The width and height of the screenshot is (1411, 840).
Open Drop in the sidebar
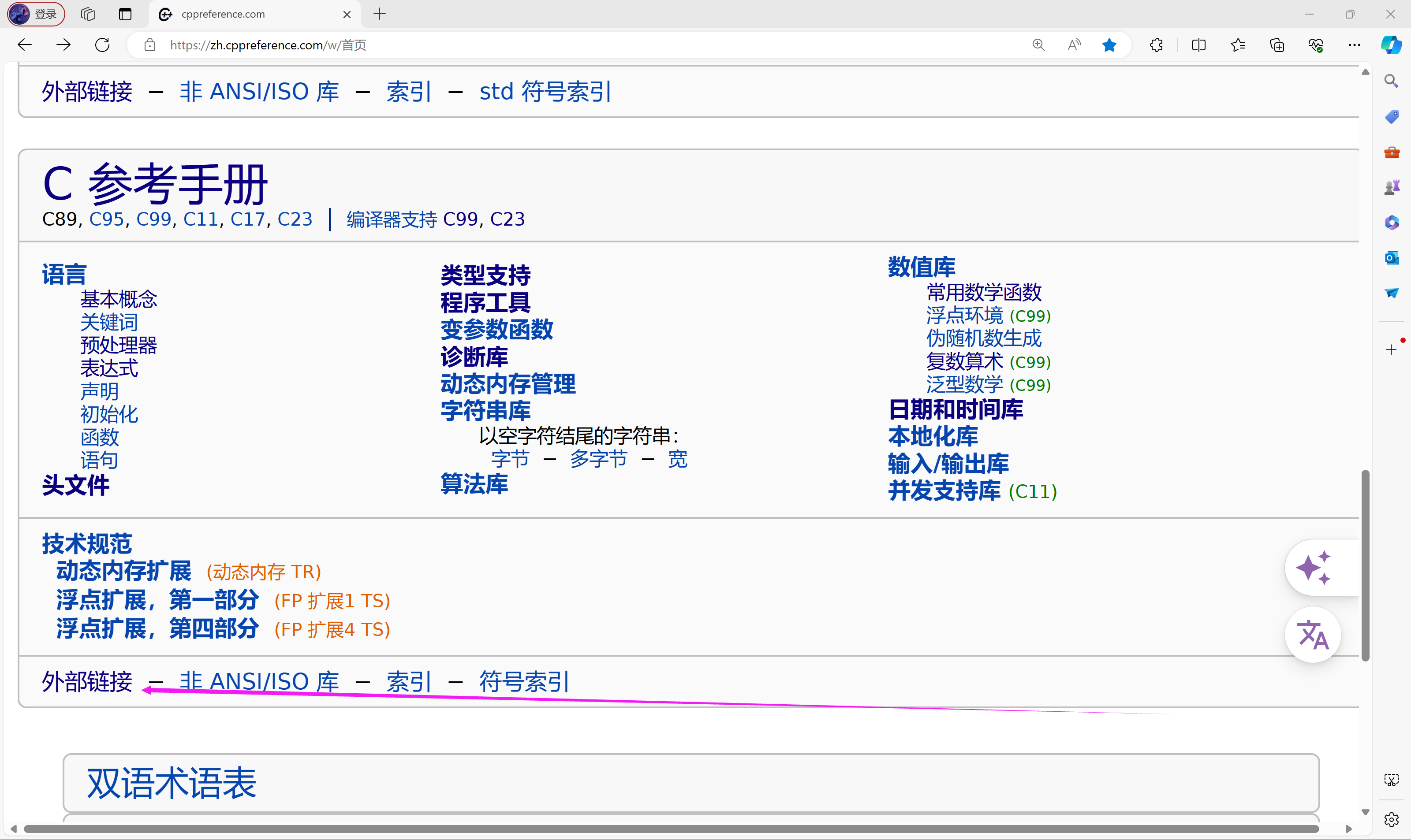tap(1392, 293)
